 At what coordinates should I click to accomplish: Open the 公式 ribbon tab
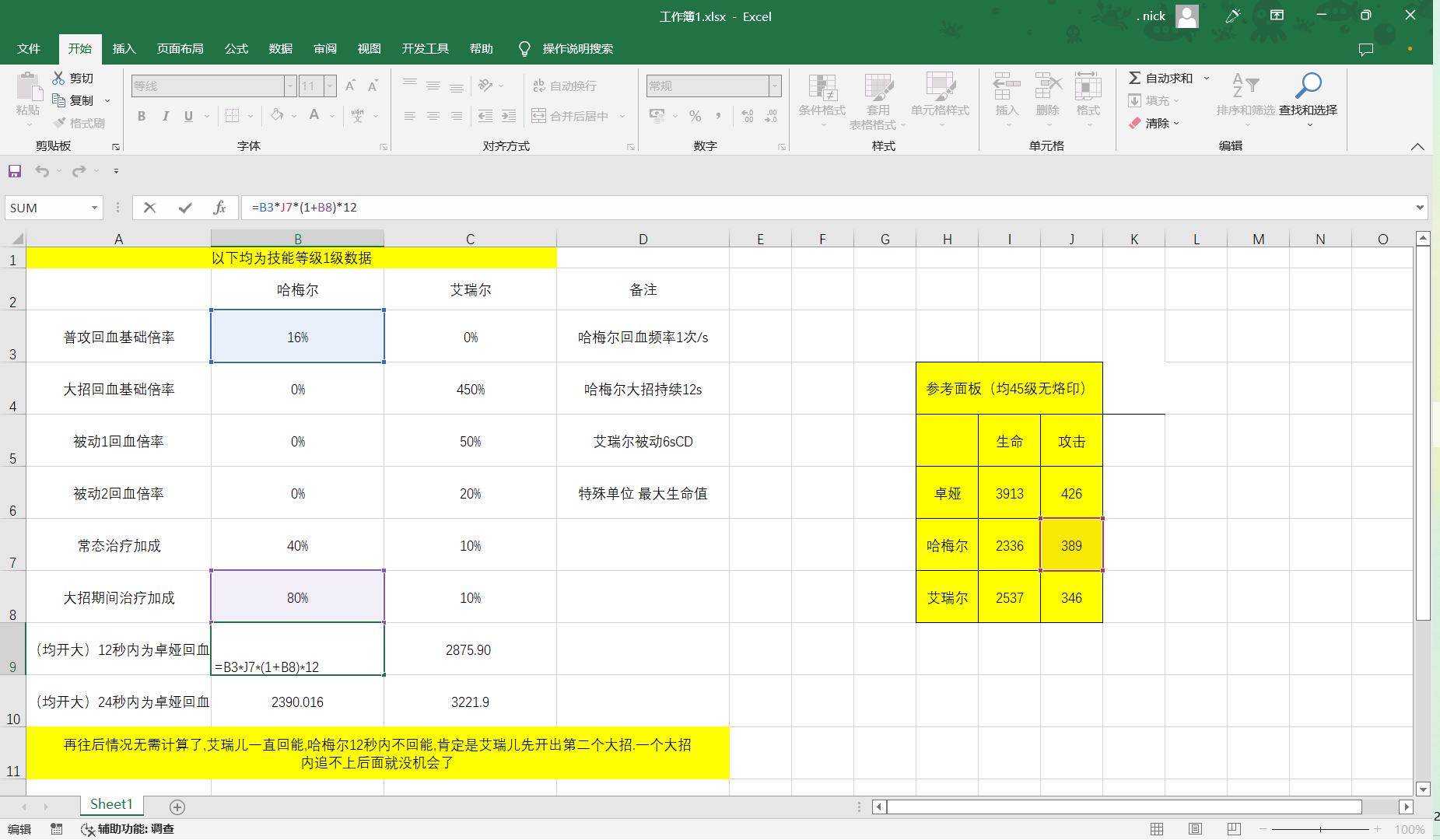(236, 49)
